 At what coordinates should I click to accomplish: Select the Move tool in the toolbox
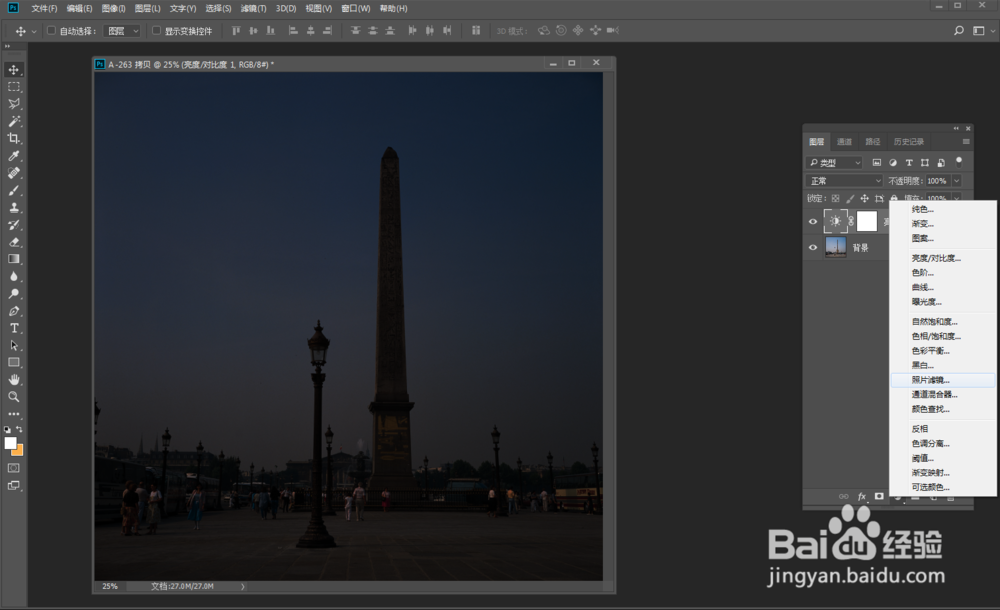(x=13, y=70)
